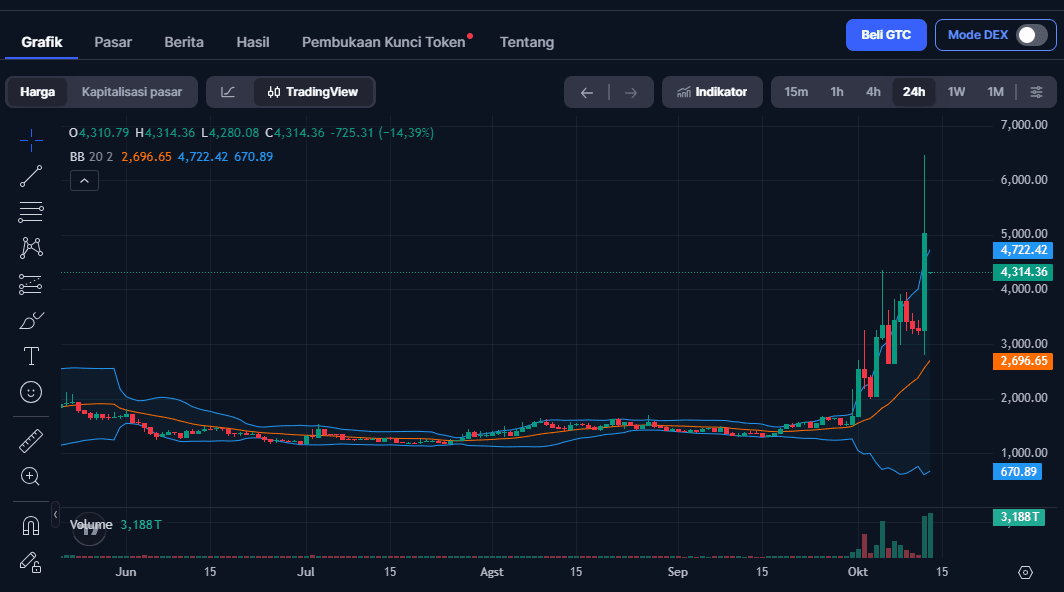Image resolution: width=1064 pixels, height=592 pixels.
Task: Click the Beli GTC button
Action: click(886, 35)
